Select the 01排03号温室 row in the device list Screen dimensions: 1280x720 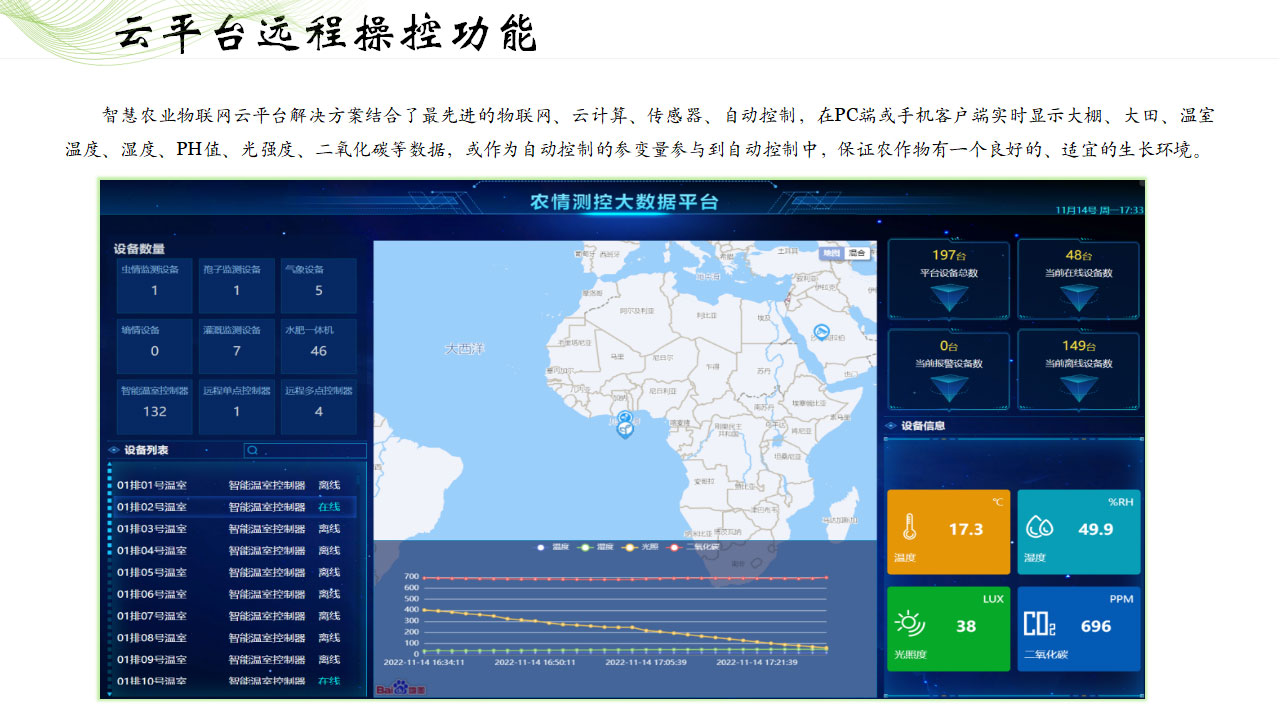coord(235,529)
